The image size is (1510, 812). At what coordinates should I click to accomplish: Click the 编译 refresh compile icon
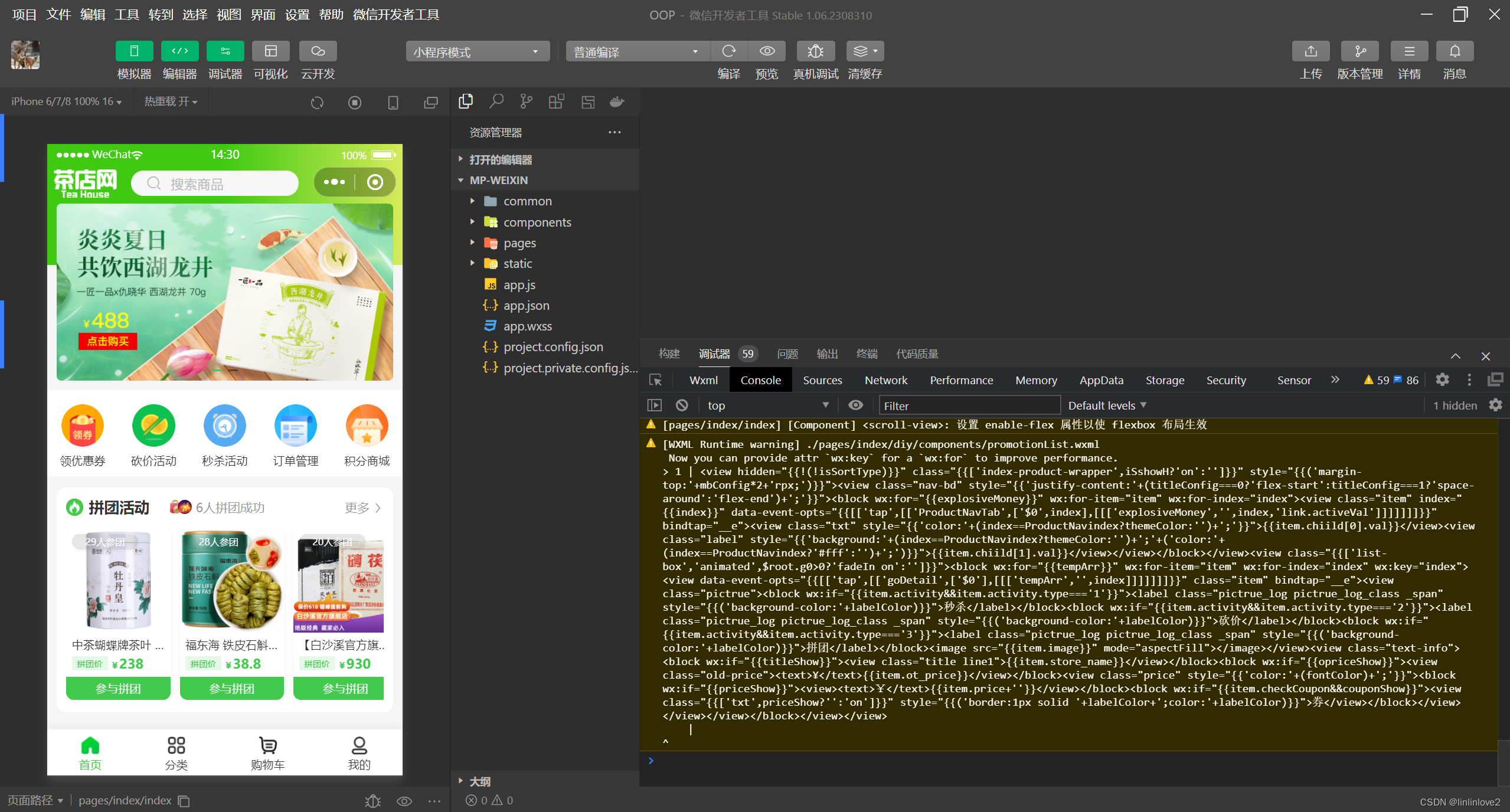tap(729, 51)
